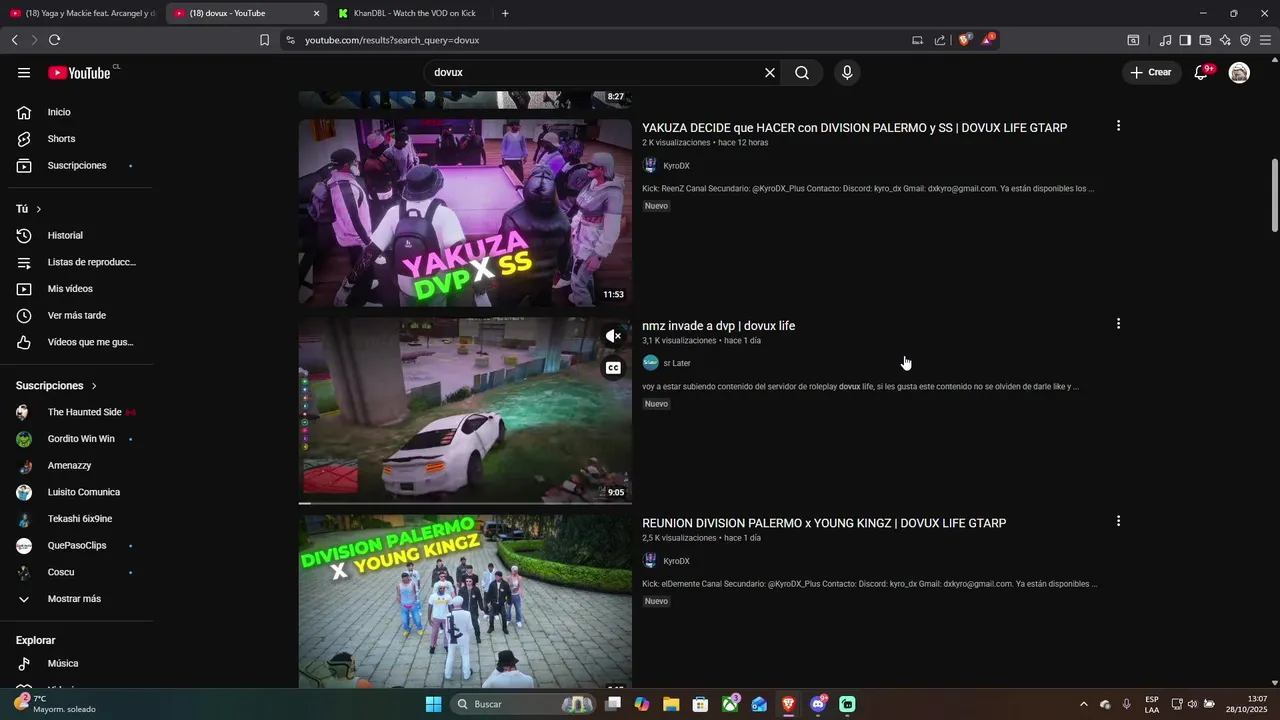Play DIVISION PALERMO X YOUNG KINGZ thumbnail

(x=465, y=601)
